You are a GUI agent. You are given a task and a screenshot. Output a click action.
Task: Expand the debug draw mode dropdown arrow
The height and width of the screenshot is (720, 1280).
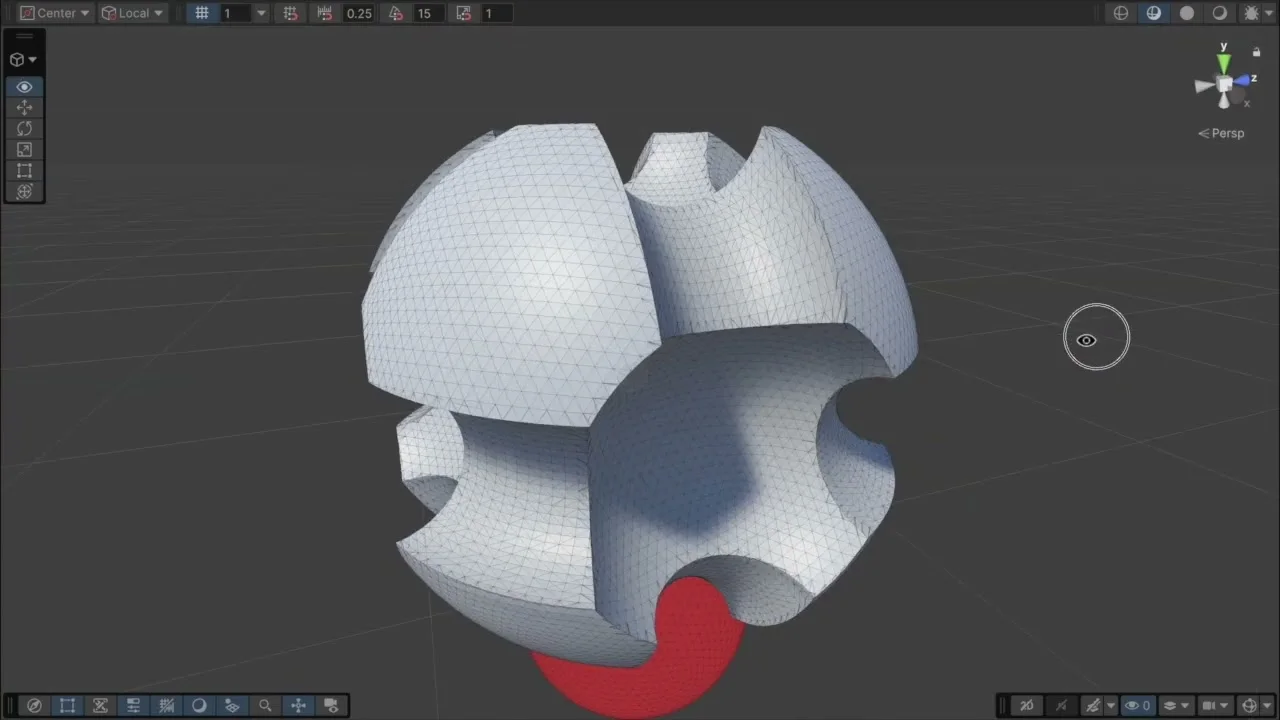click(x=1268, y=13)
